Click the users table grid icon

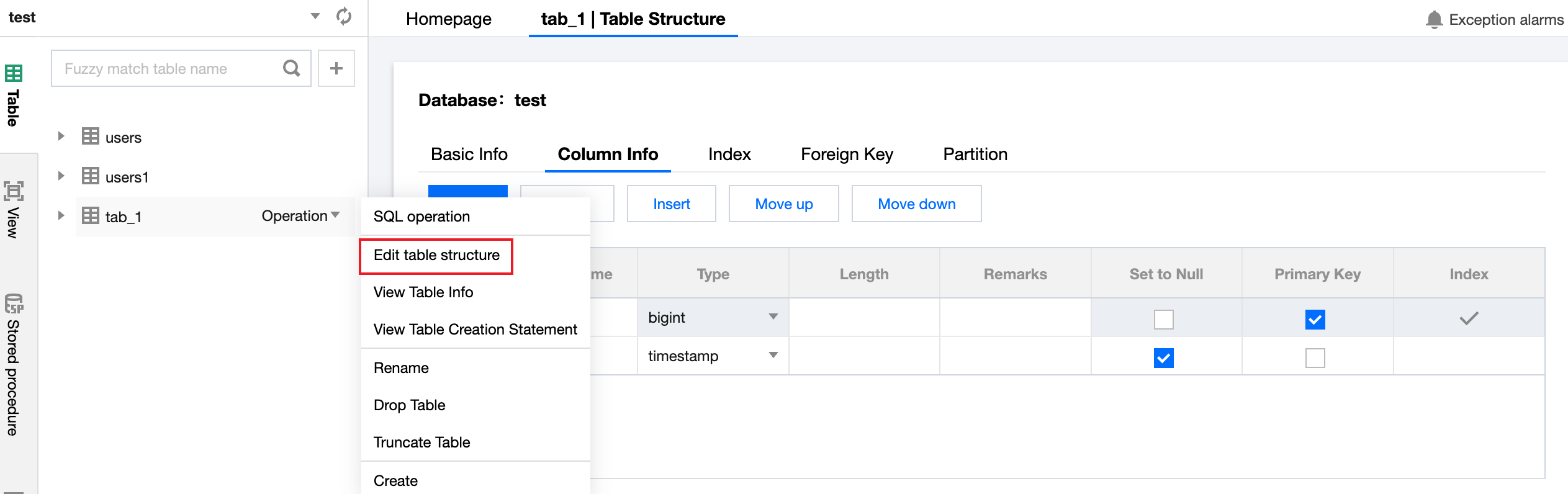pos(91,137)
